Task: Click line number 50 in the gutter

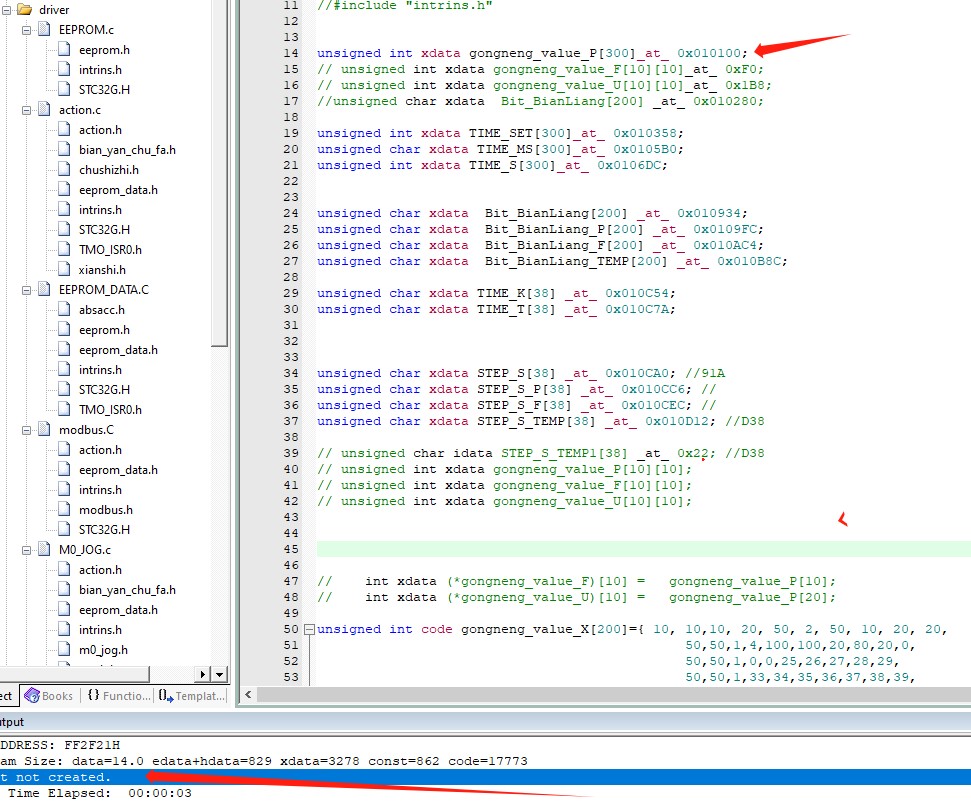Action: [290, 629]
